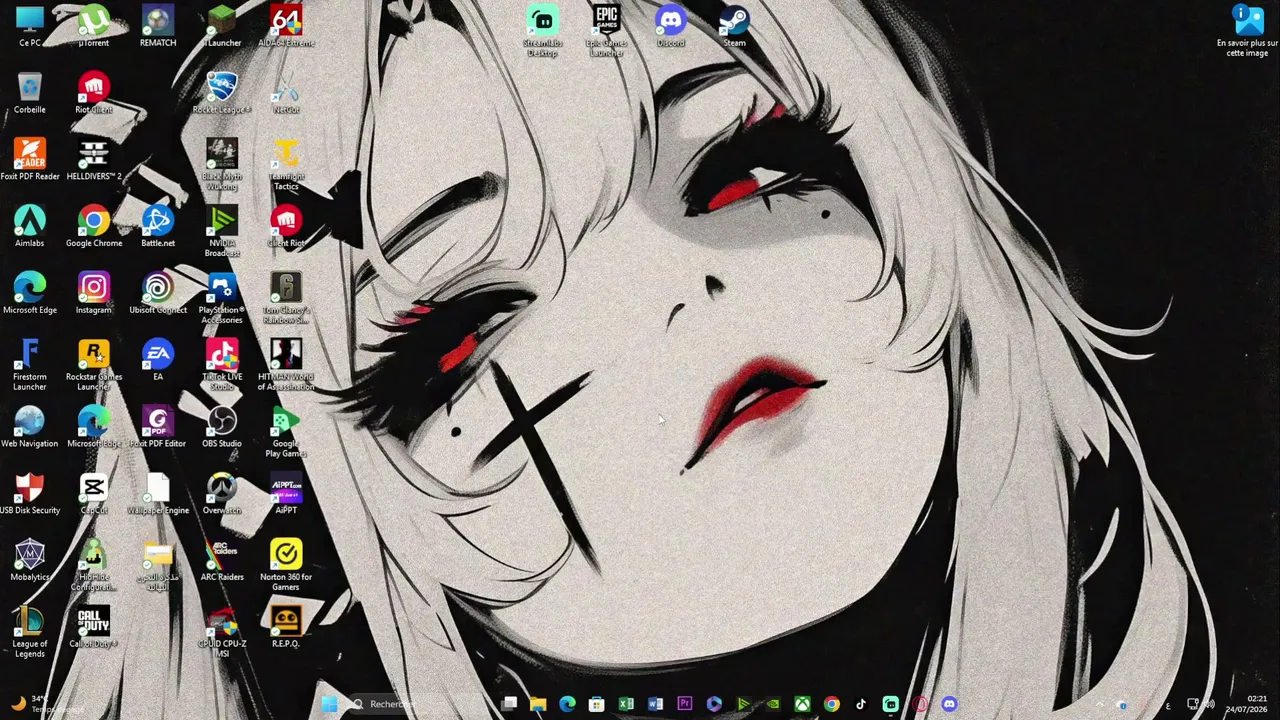Open TikTok from the taskbar
The width and height of the screenshot is (1280, 720).
[861, 704]
